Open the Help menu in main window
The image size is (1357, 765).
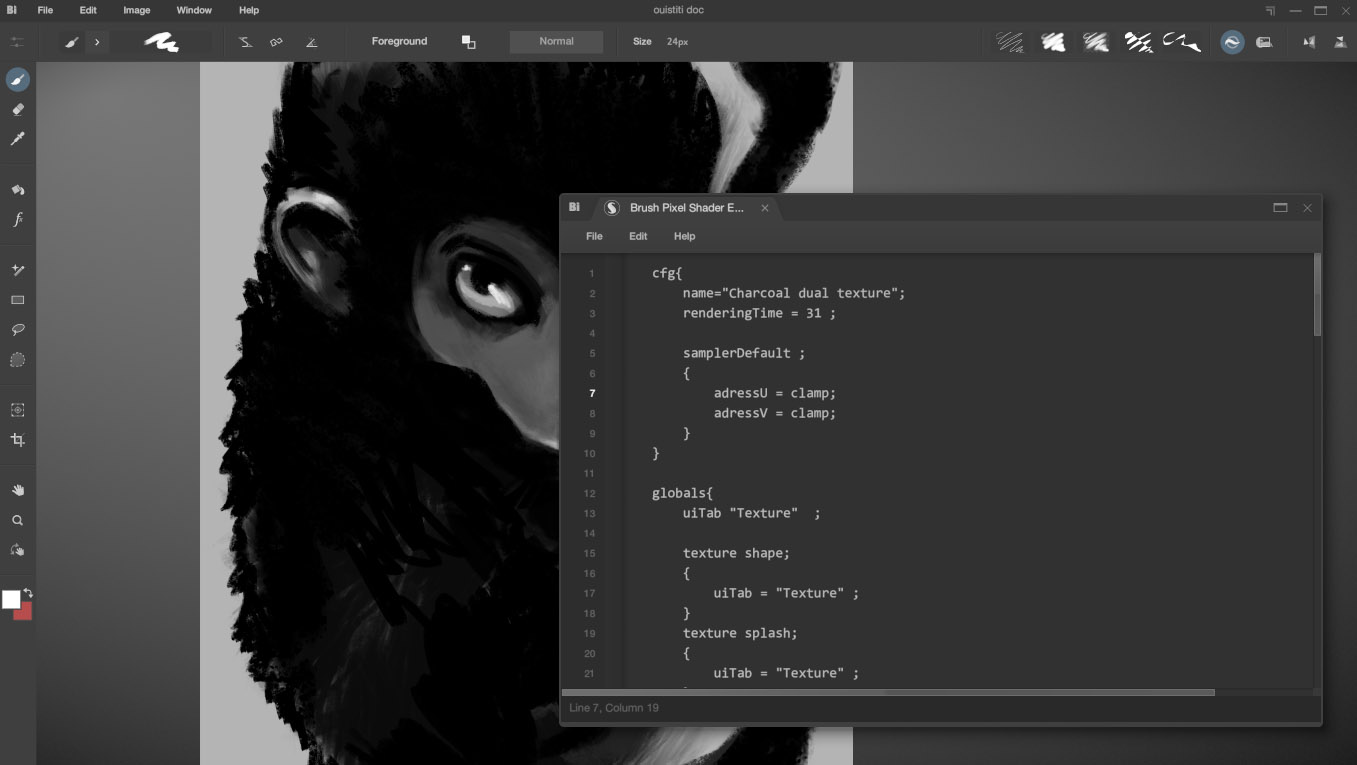coord(249,10)
